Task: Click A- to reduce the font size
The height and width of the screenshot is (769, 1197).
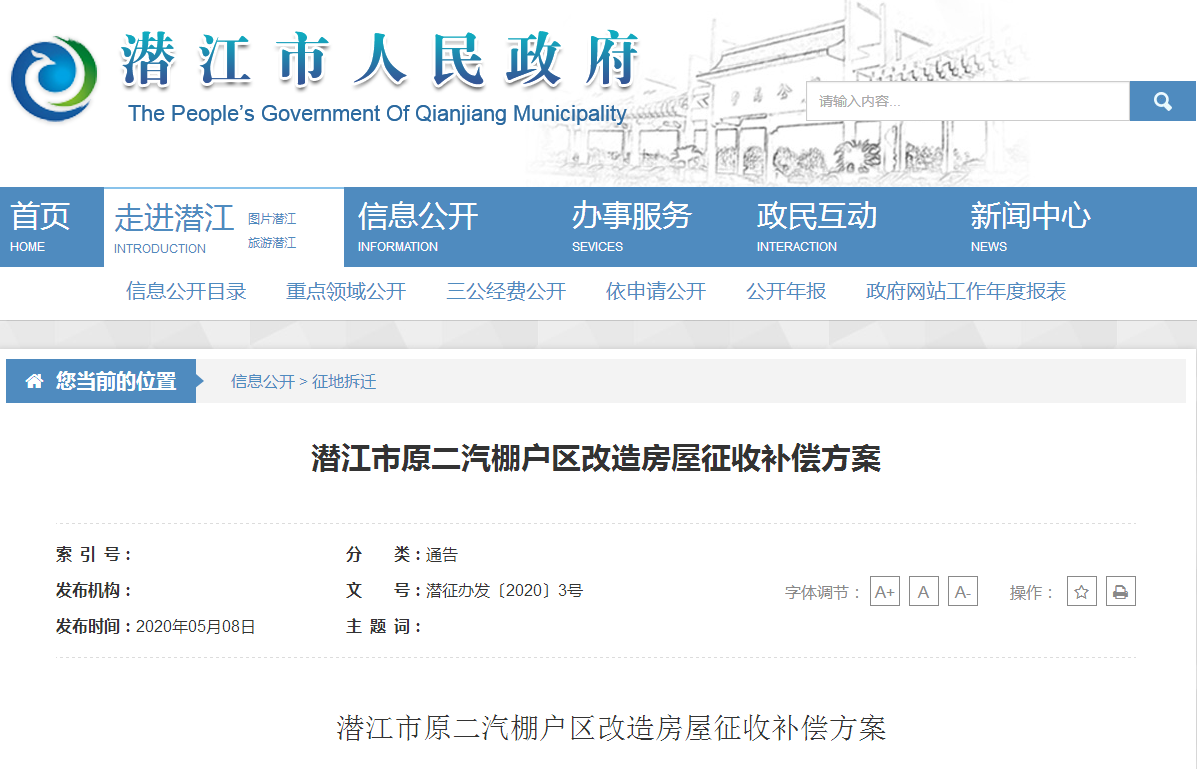Action: [x=962, y=591]
